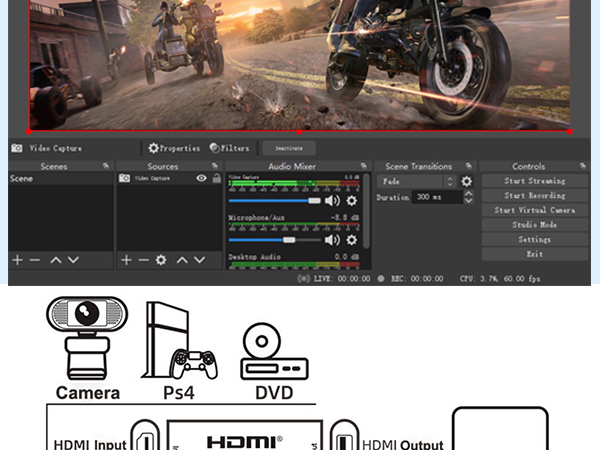
Task: Increase transition duration with up arrow
Action: coord(469,194)
